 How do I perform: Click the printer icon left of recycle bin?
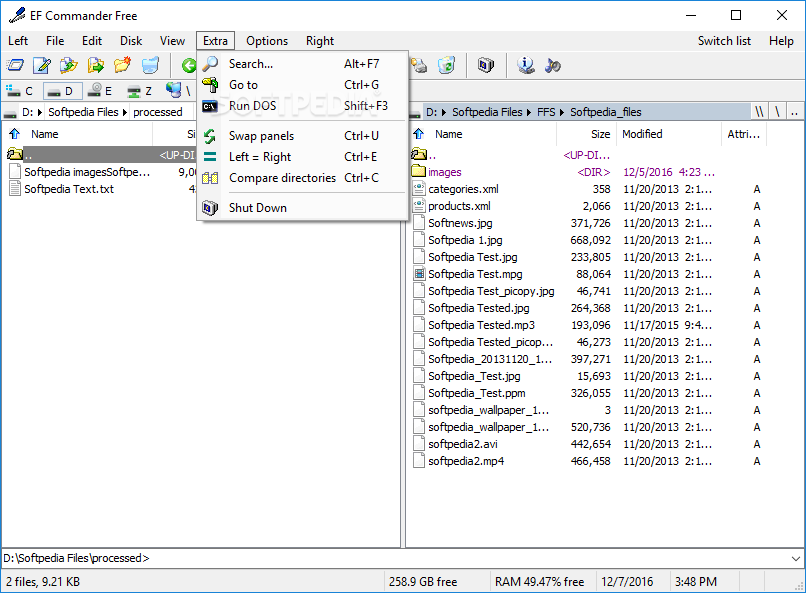coord(419,65)
